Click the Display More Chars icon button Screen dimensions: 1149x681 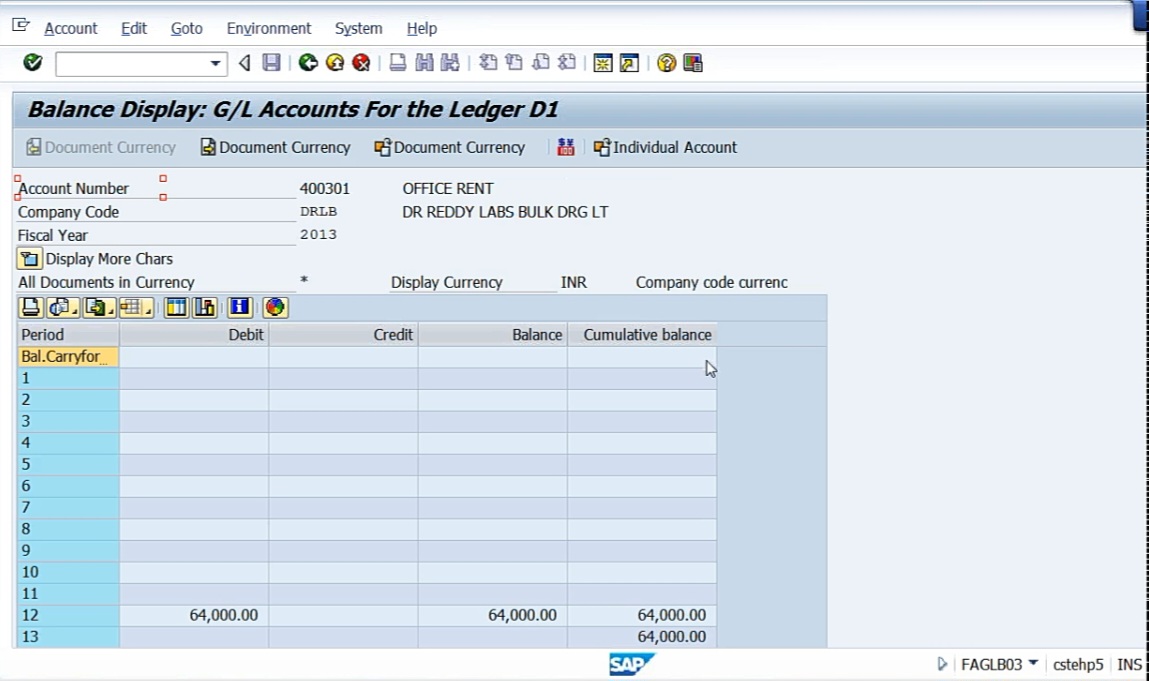pos(29,259)
